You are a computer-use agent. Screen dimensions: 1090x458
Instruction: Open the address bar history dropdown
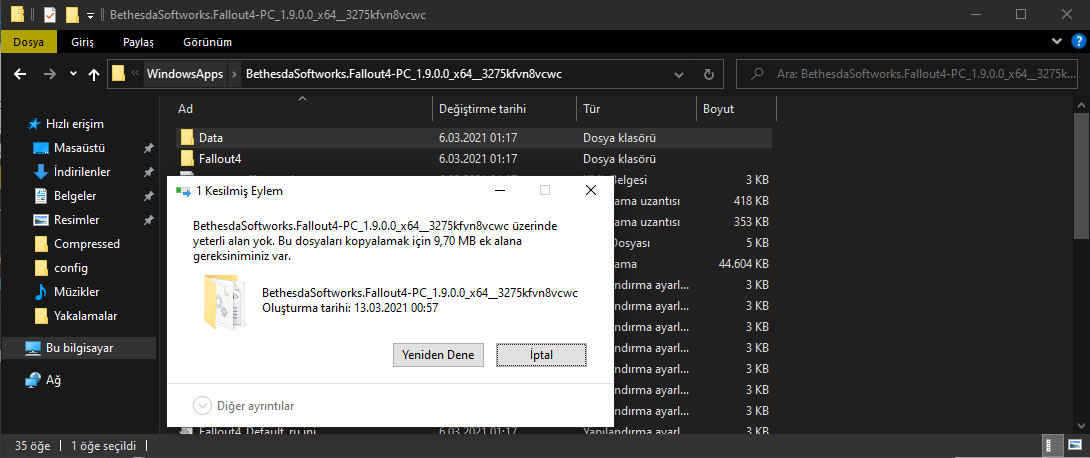pyautogui.click(x=678, y=74)
